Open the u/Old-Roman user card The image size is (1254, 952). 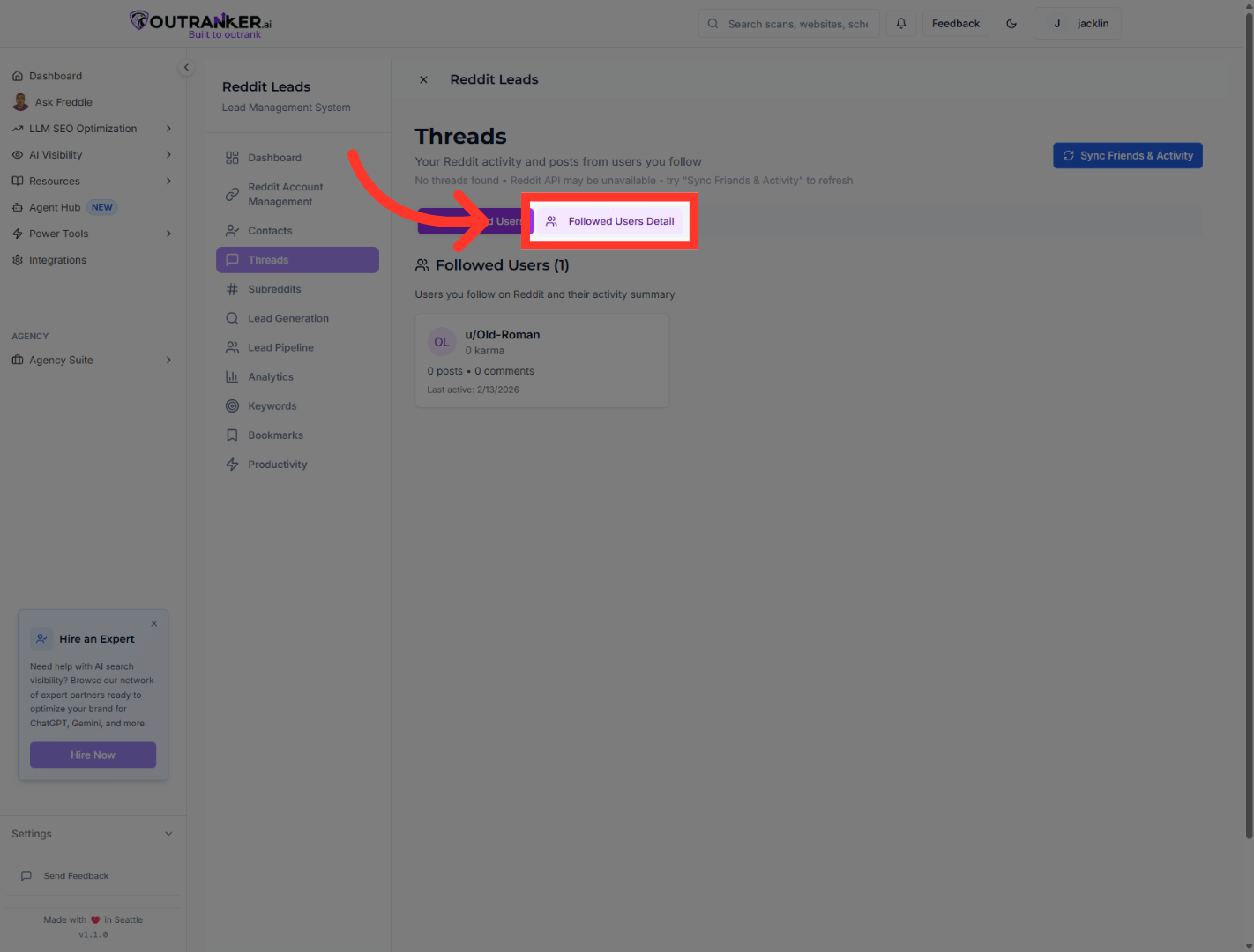541,360
